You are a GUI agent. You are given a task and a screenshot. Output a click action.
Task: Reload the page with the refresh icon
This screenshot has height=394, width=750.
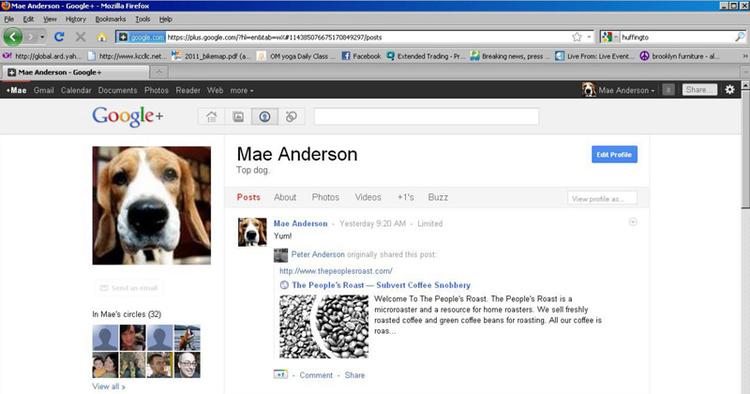(x=59, y=37)
